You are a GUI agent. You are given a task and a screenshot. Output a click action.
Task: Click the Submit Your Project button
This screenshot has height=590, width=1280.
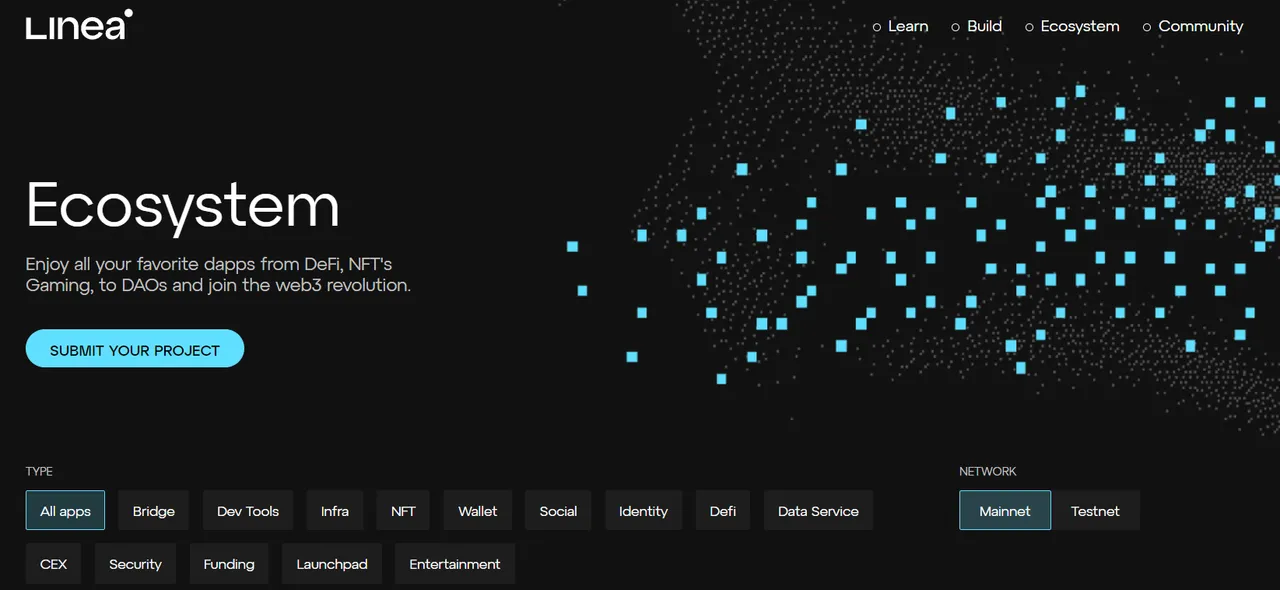[135, 349]
